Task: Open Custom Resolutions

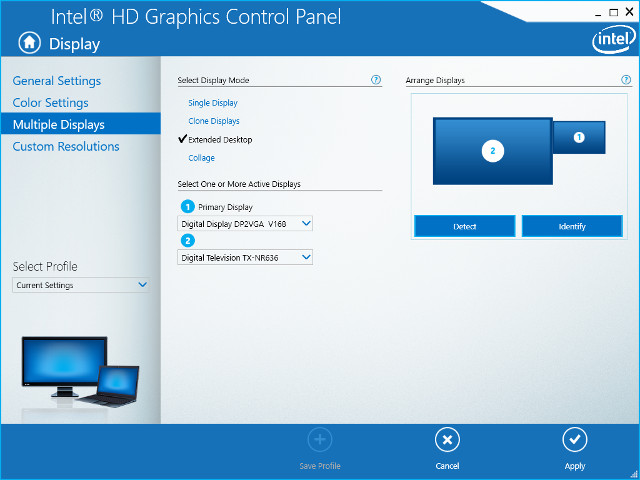Action: pos(66,146)
